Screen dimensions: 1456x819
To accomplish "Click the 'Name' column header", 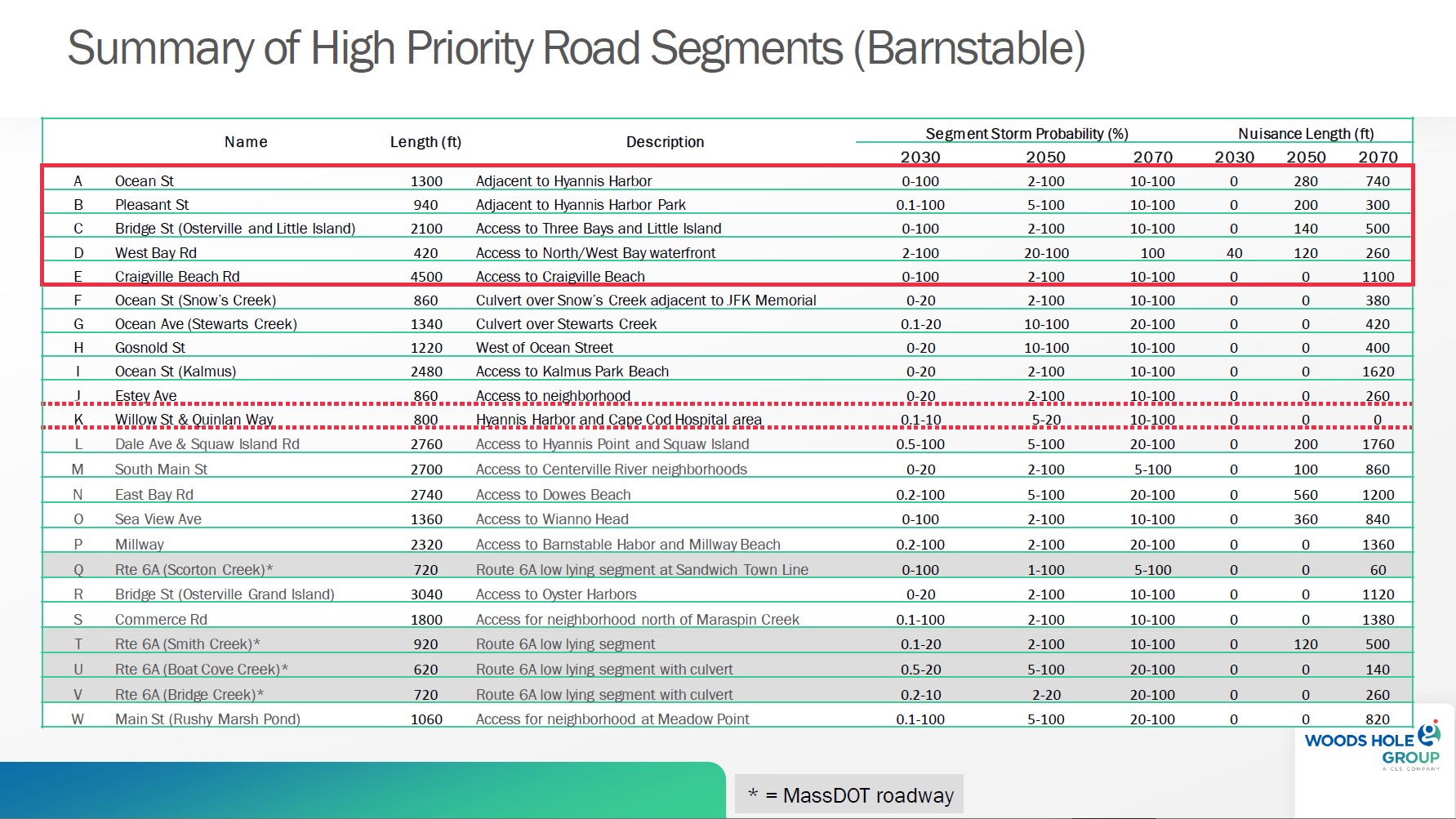I will [x=246, y=142].
